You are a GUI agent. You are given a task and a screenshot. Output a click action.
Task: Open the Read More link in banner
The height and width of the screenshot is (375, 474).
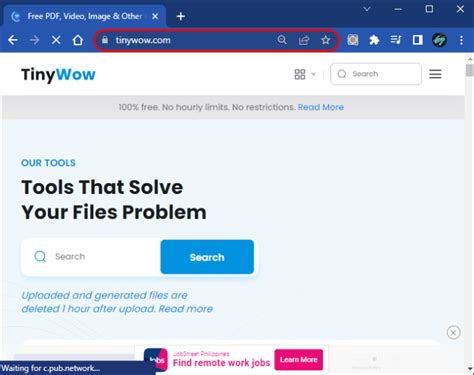click(x=321, y=107)
